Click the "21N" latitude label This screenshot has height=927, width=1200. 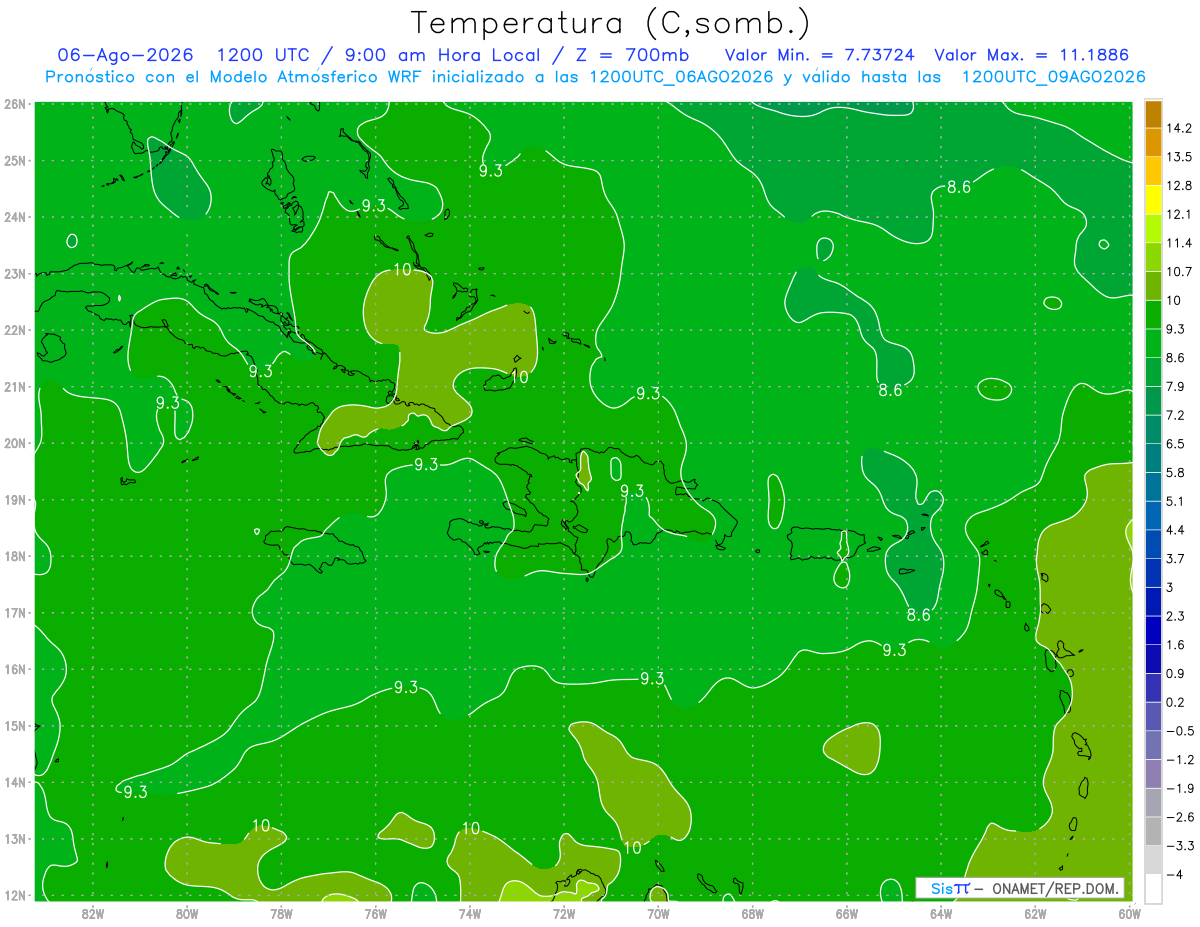[x=15, y=386]
